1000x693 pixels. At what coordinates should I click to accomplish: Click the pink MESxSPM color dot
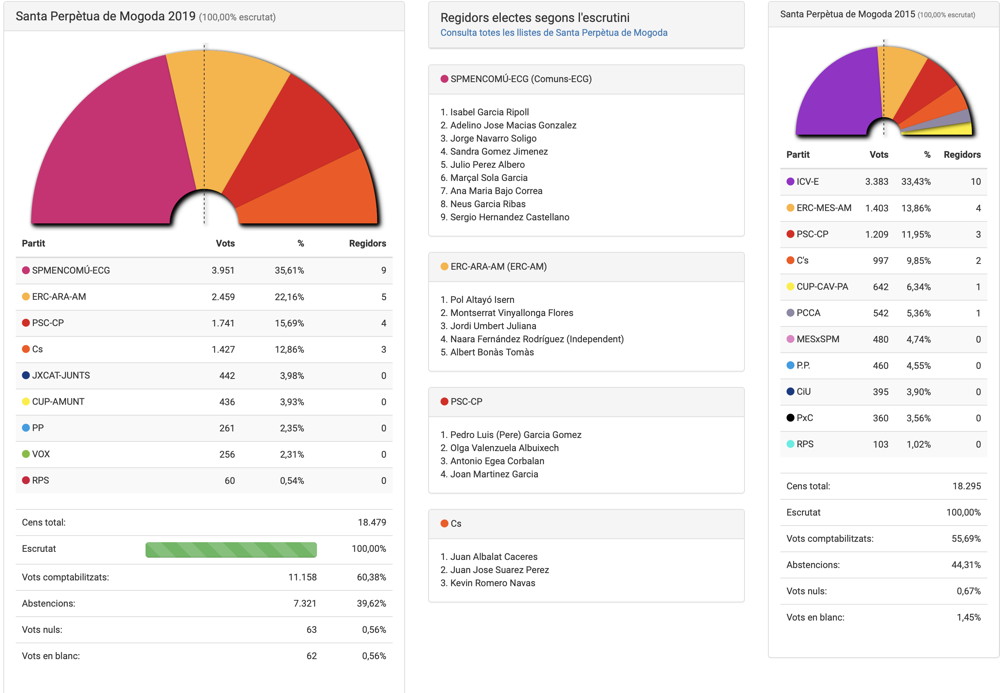coord(791,339)
